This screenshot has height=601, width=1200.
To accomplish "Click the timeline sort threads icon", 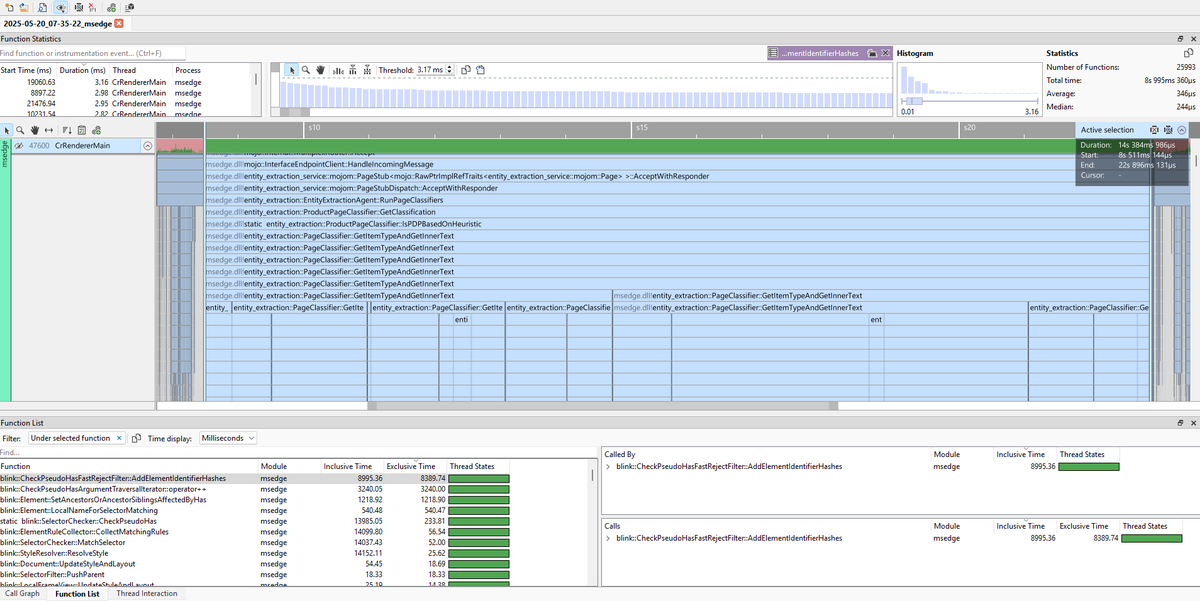I will click(x=67, y=130).
